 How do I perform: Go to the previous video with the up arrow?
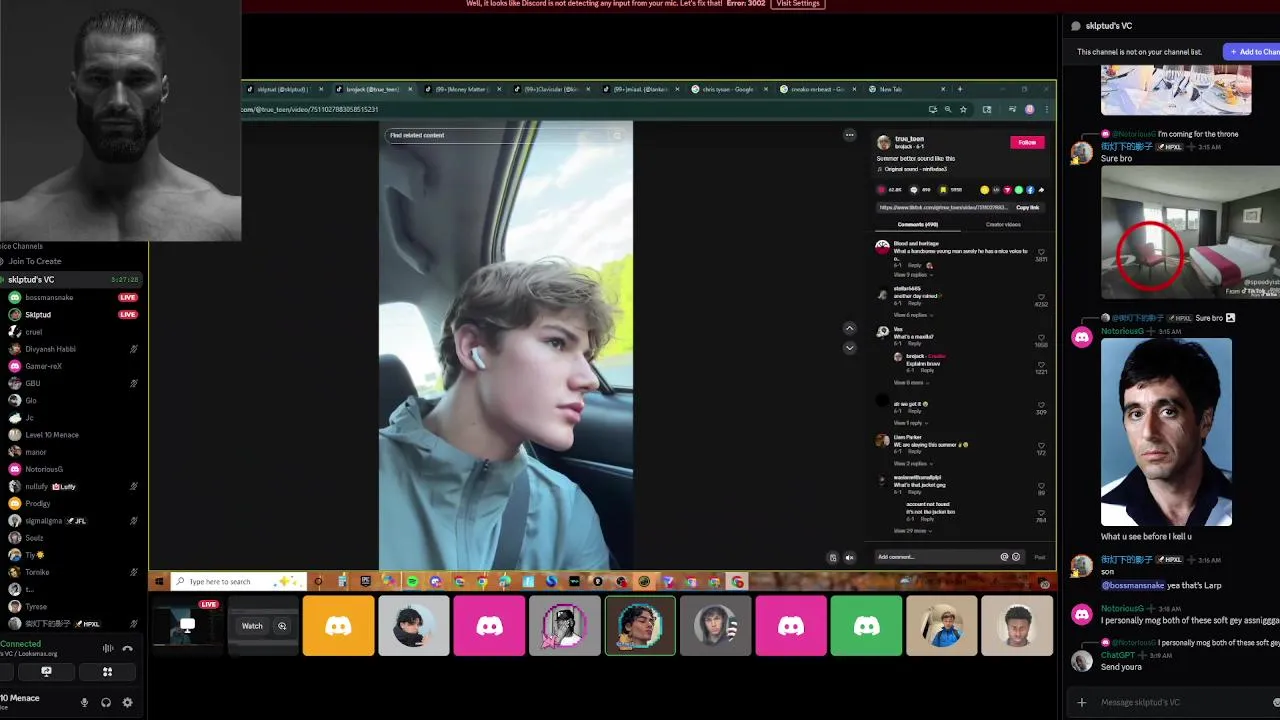pyautogui.click(x=849, y=328)
